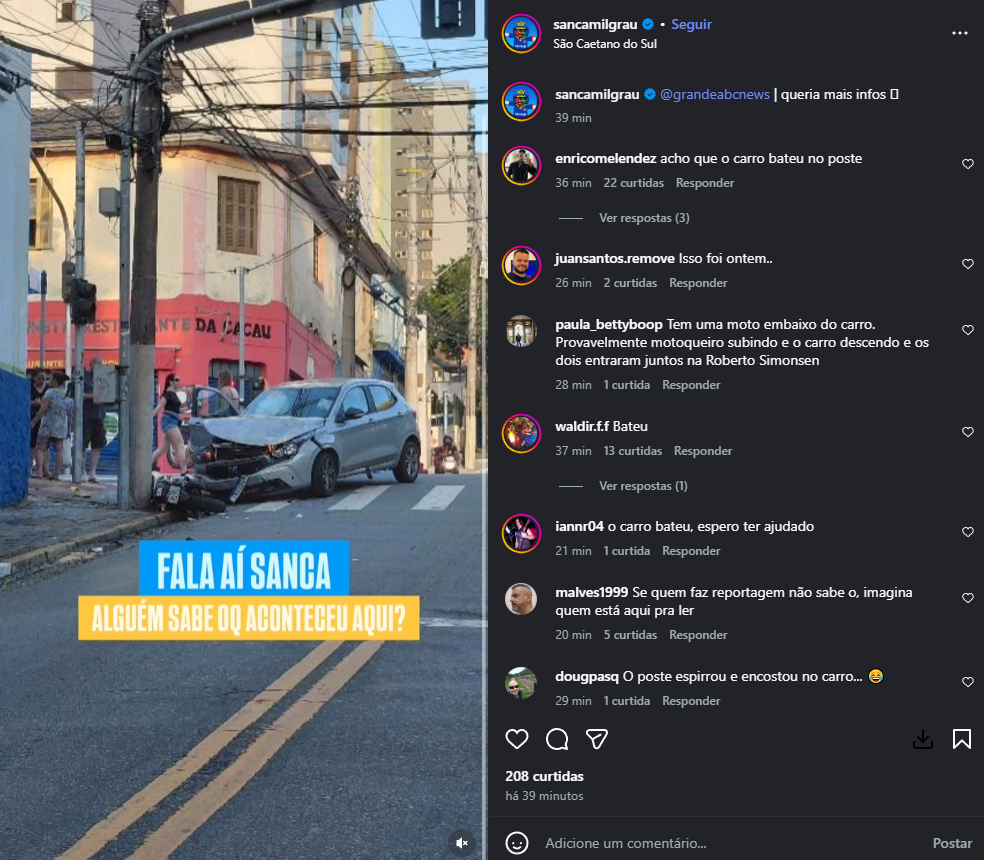Open emoji picker in comment field
Viewport: 984px width, 860px height.
tap(516, 843)
